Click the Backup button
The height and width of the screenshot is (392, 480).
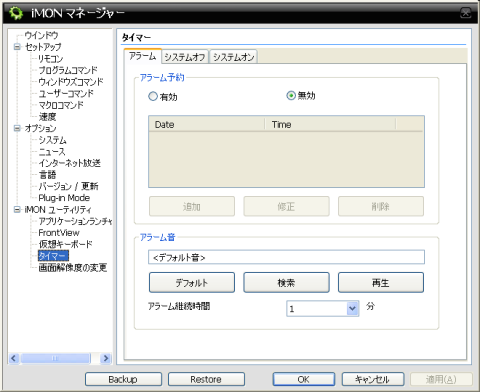[123, 379]
